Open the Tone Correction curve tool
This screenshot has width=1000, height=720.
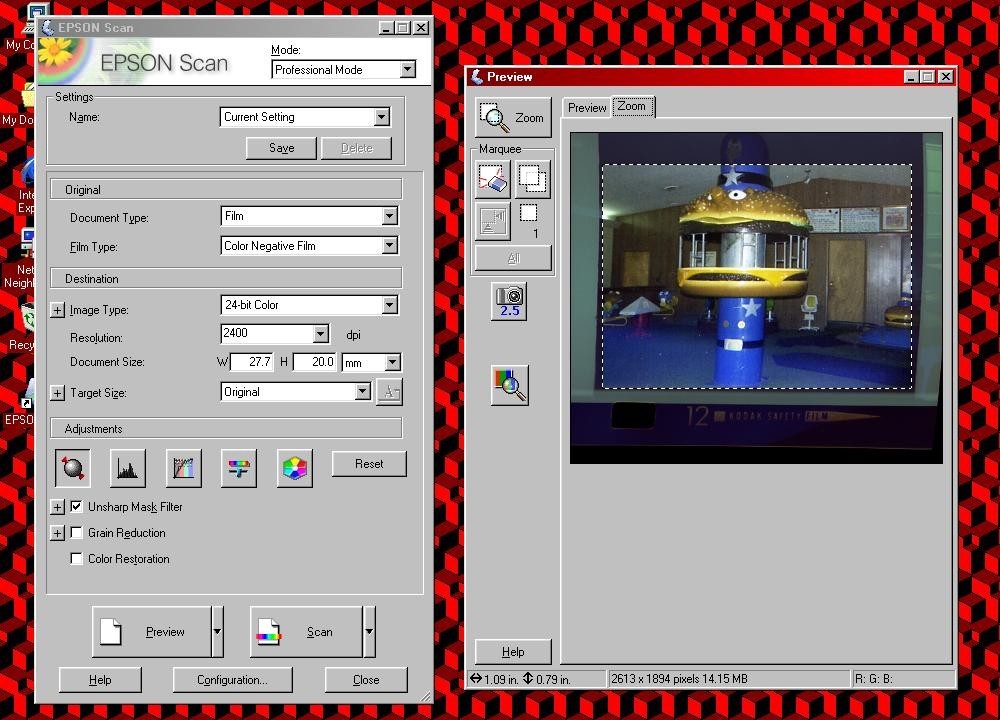pyautogui.click(x=183, y=467)
